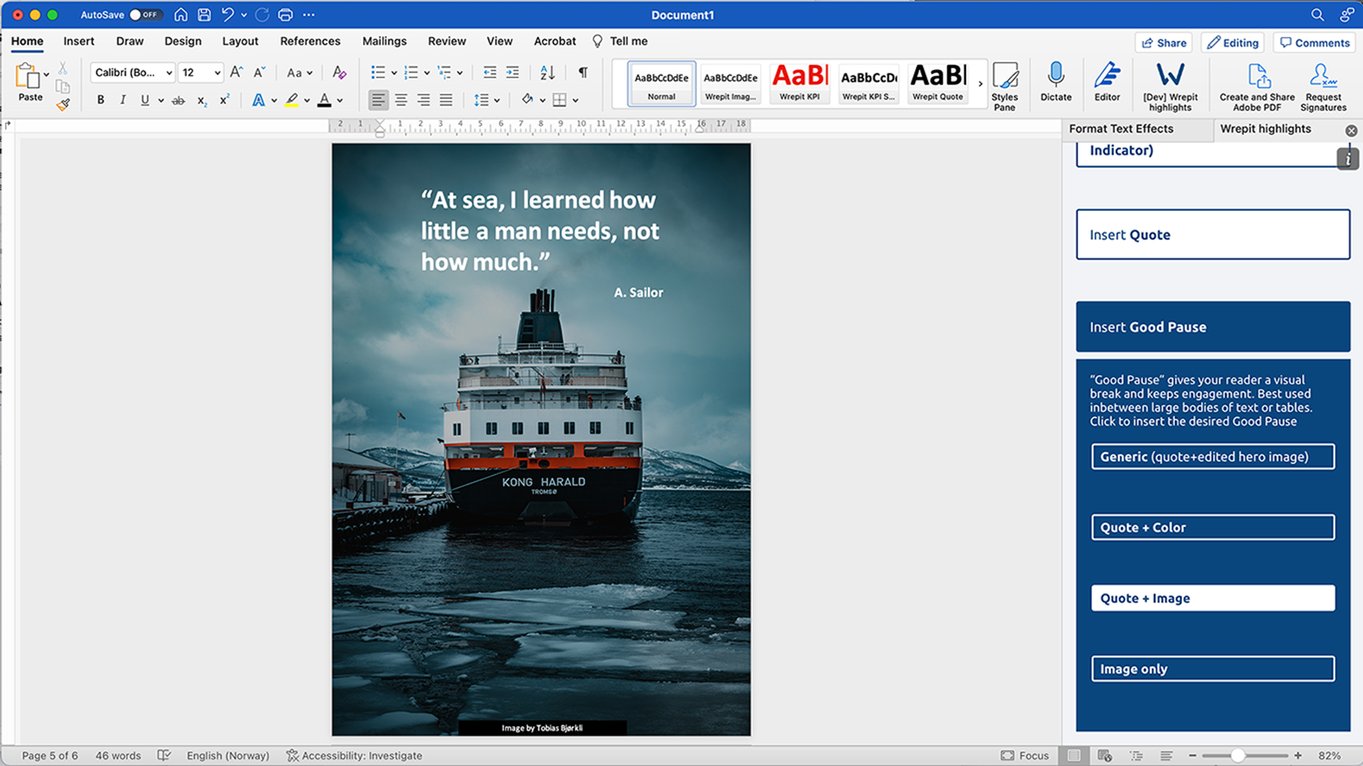Apply the Wrepit Quote style
The width and height of the screenshot is (1363, 766).
(938, 82)
